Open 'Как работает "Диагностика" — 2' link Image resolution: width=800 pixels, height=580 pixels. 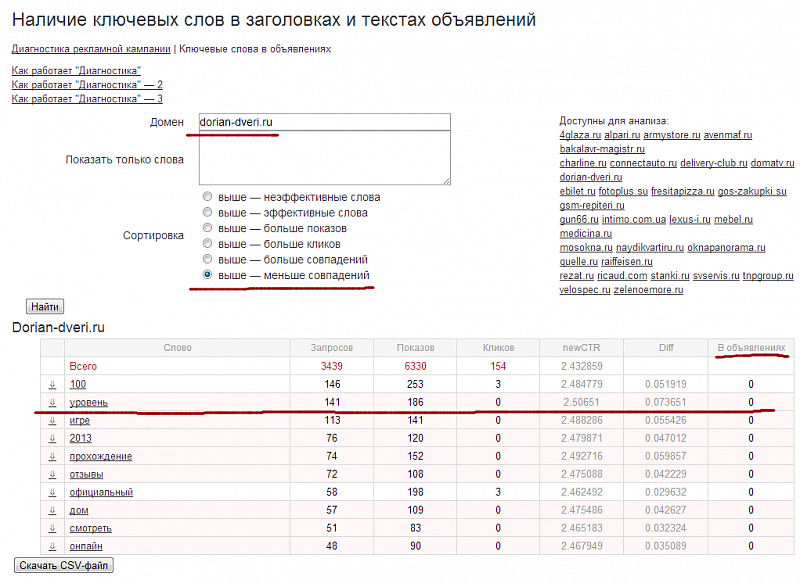87,85
